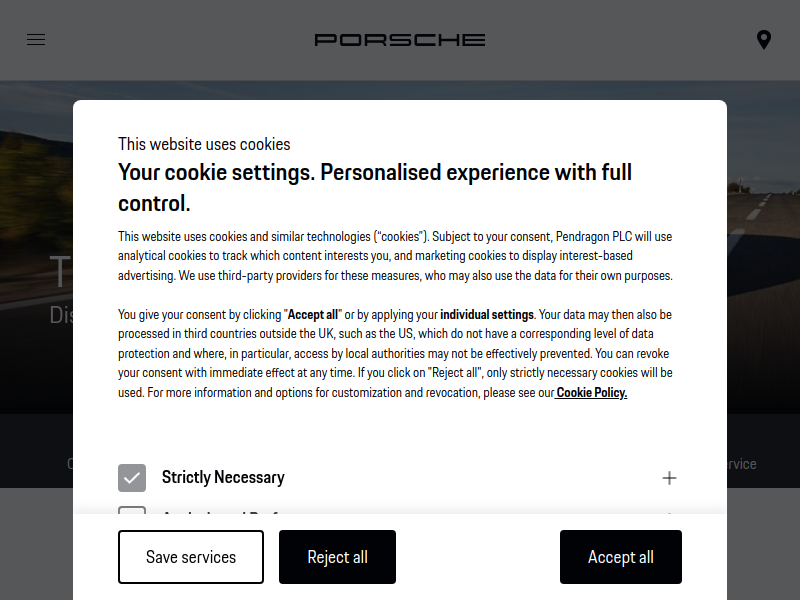This screenshot has height=600, width=800.
Task: Click the "This website uses cookies" subtitle
Action: (204, 144)
